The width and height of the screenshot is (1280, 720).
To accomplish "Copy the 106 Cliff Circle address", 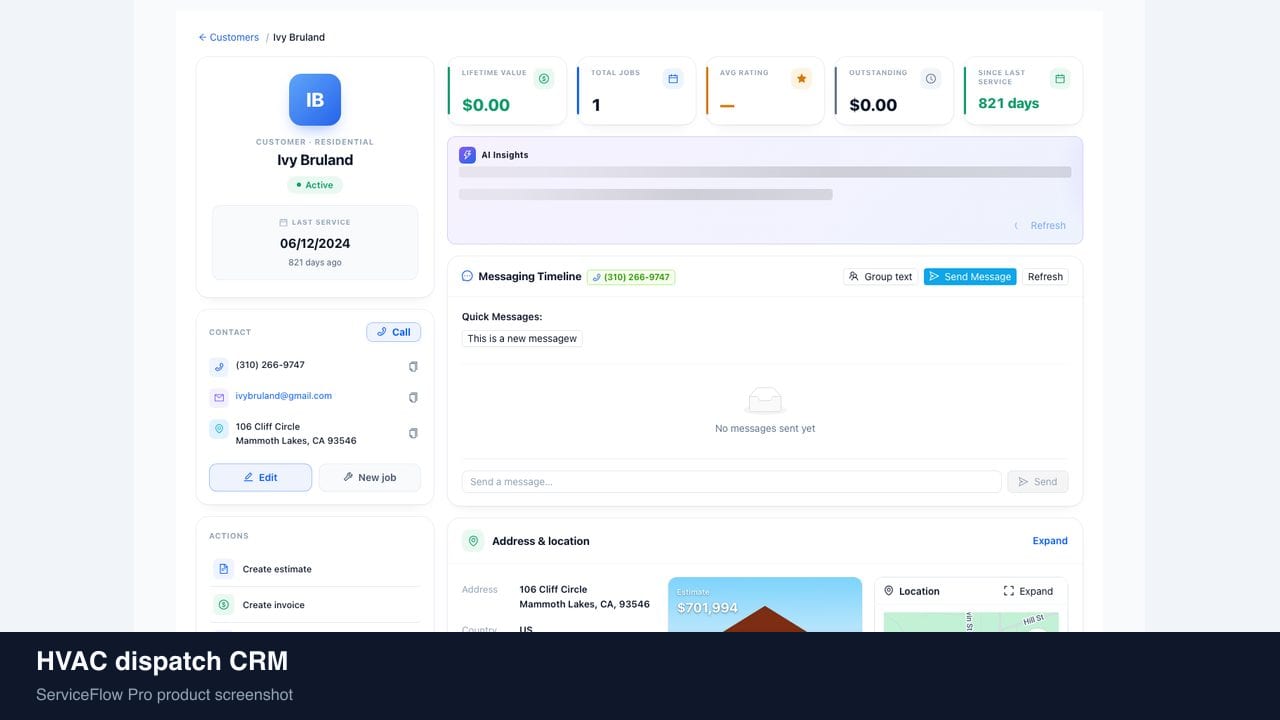I will point(413,434).
